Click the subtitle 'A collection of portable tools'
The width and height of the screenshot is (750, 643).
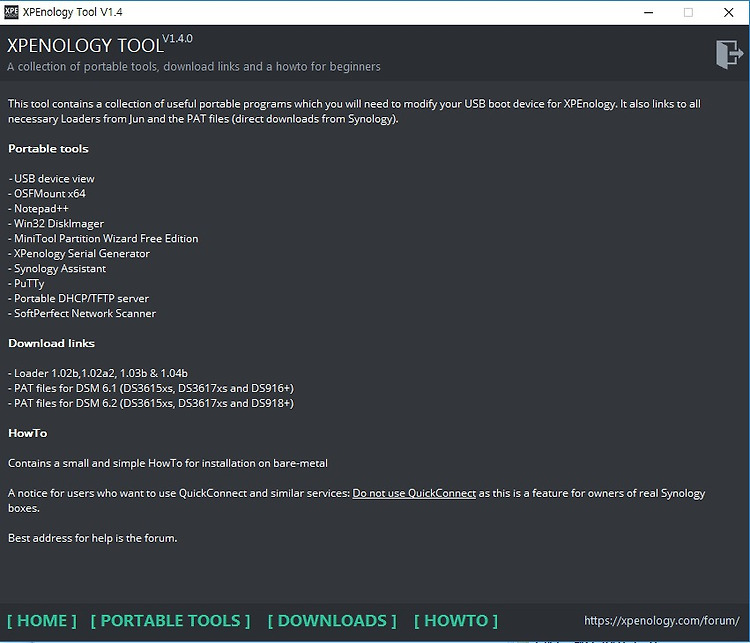tap(194, 67)
